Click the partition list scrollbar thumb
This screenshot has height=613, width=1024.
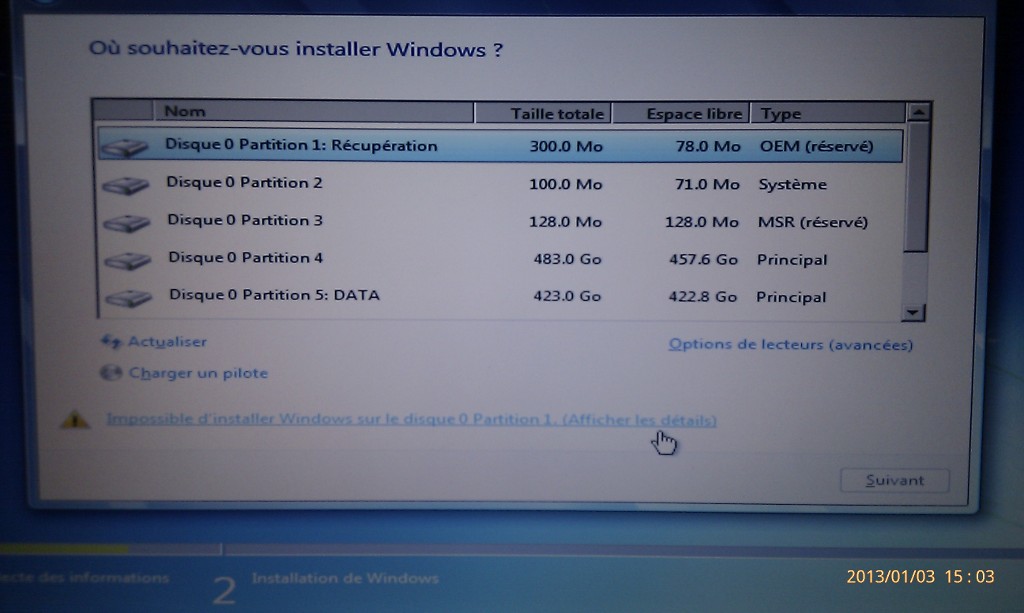tap(916, 186)
